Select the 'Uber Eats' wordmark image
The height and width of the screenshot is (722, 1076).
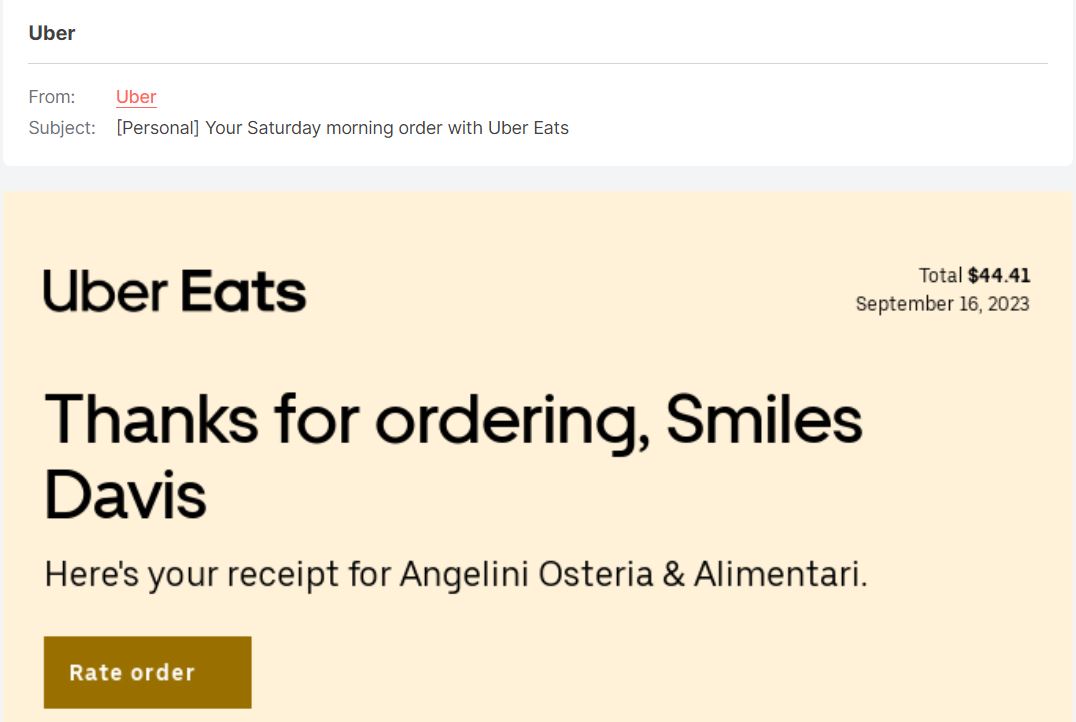coord(174,290)
